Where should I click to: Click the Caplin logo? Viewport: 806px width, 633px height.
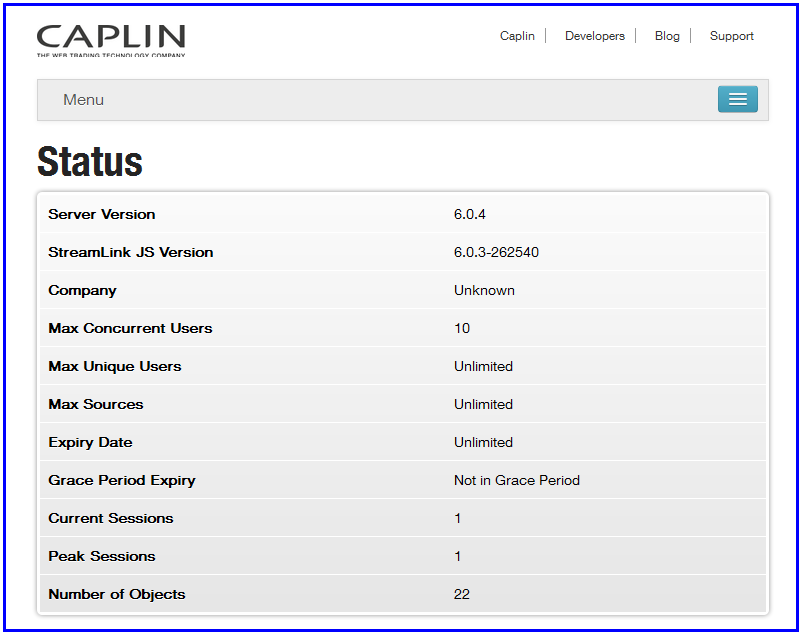[x=111, y=41]
